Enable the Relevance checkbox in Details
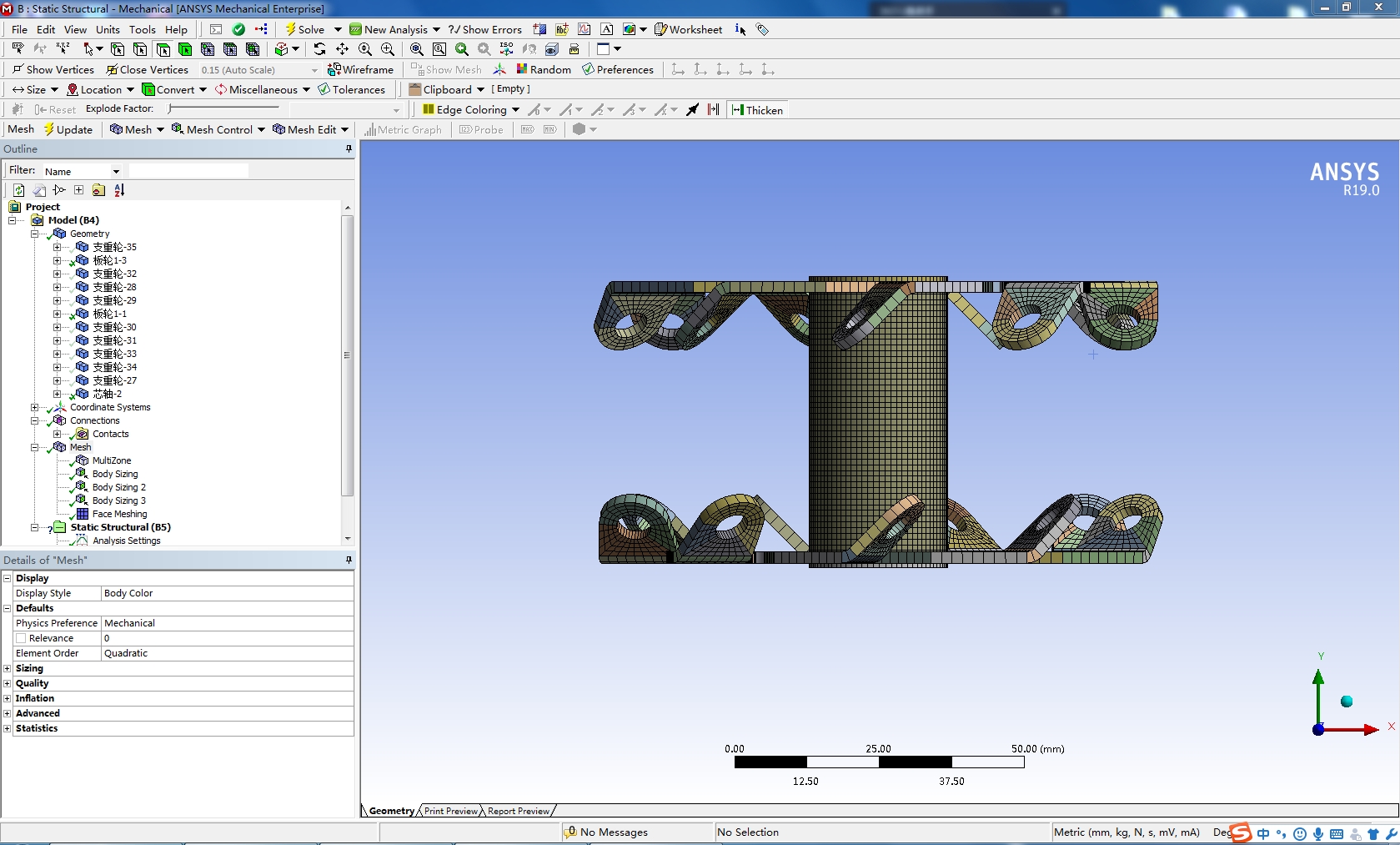The height and width of the screenshot is (845, 1400). pyautogui.click(x=22, y=638)
